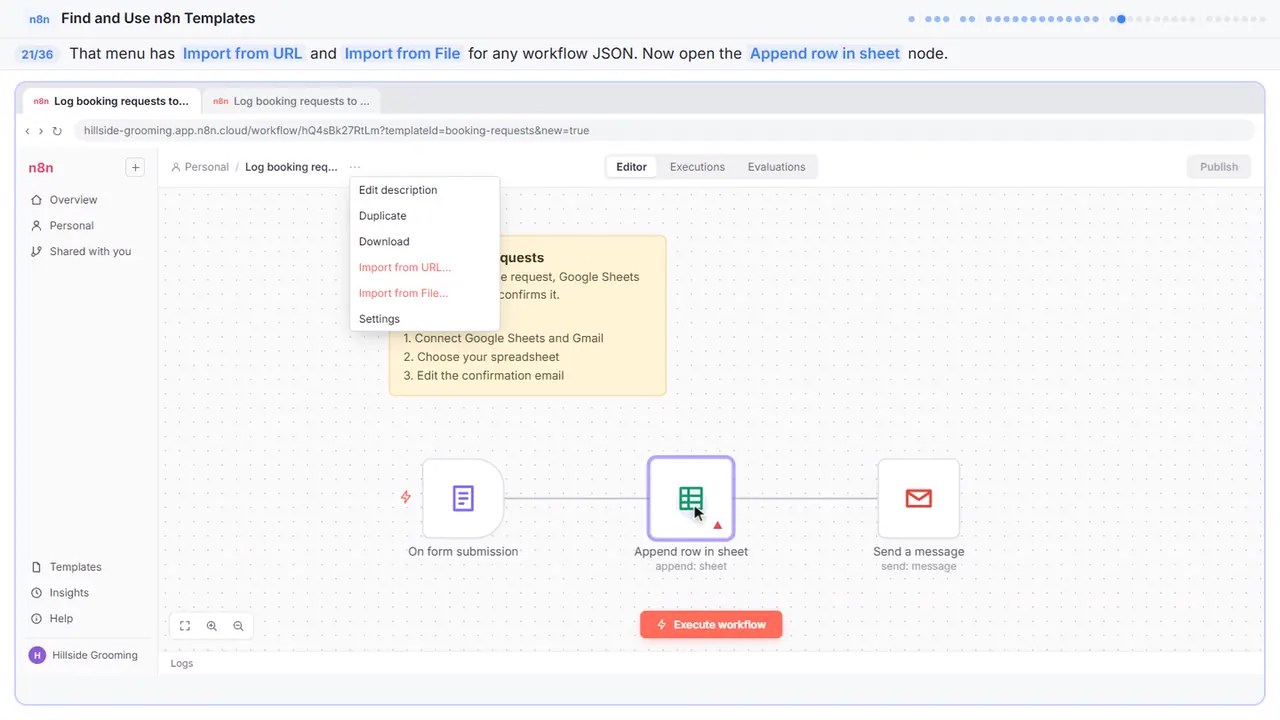Select the On form submission node
Image resolution: width=1280 pixels, height=720 pixels.
click(x=463, y=498)
